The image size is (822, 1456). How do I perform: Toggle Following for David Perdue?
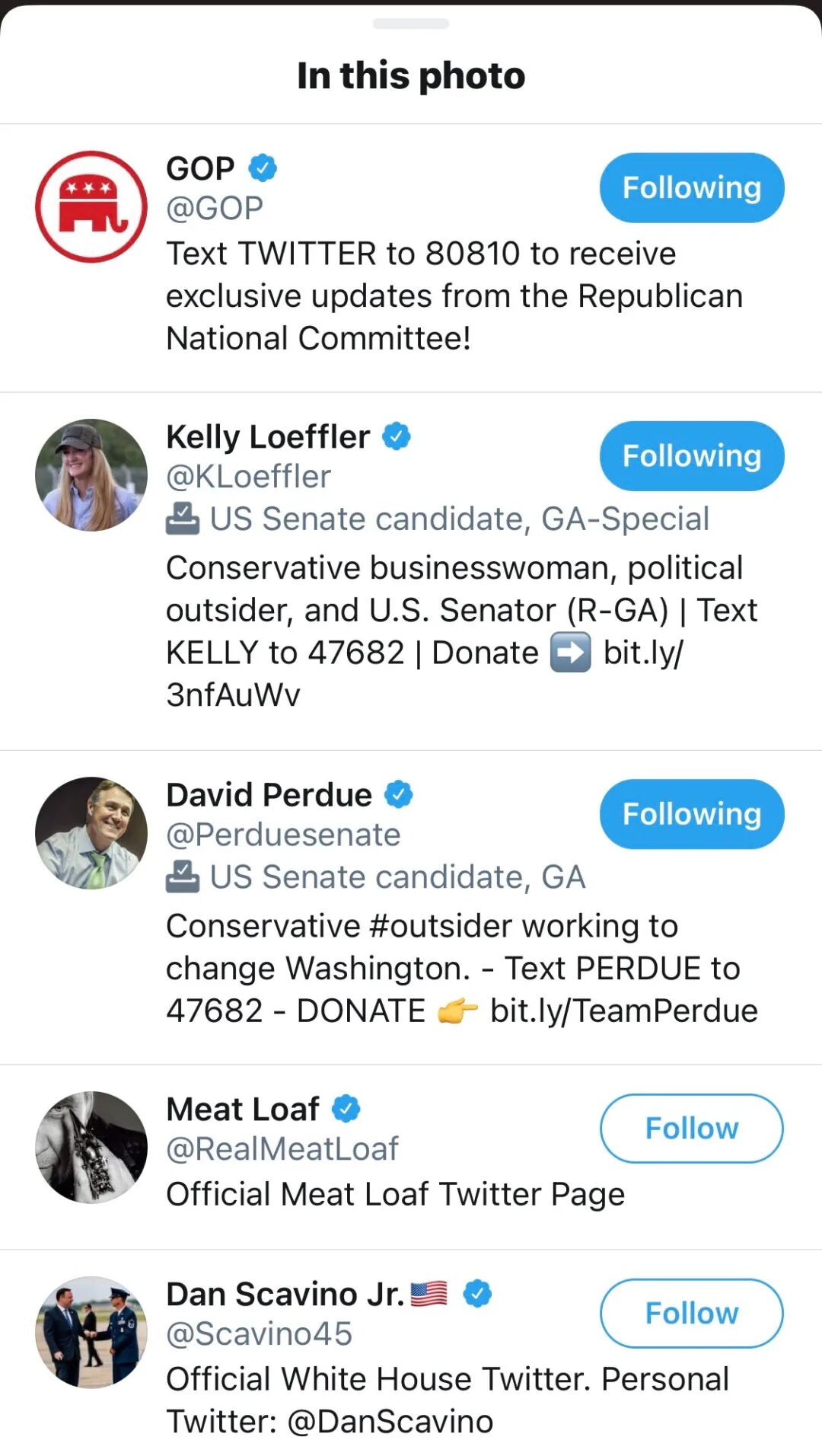[x=691, y=814]
